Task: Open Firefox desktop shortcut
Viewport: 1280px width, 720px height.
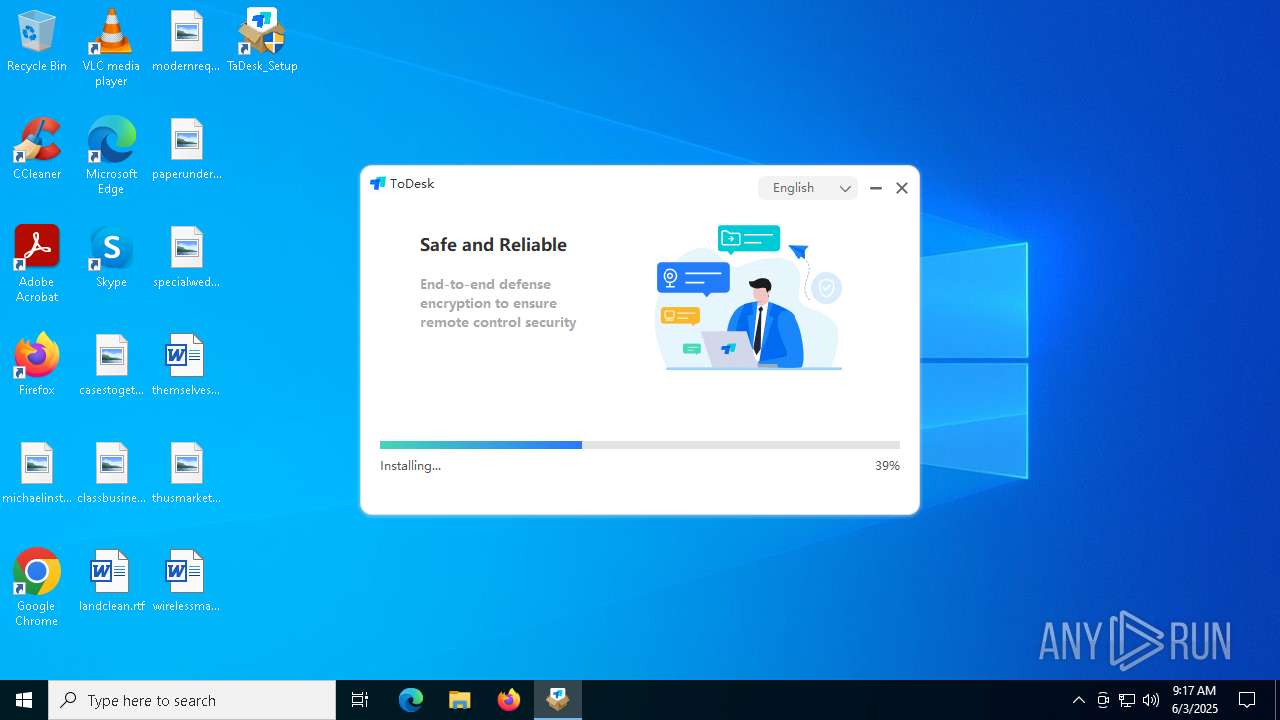Action: pos(37,366)
